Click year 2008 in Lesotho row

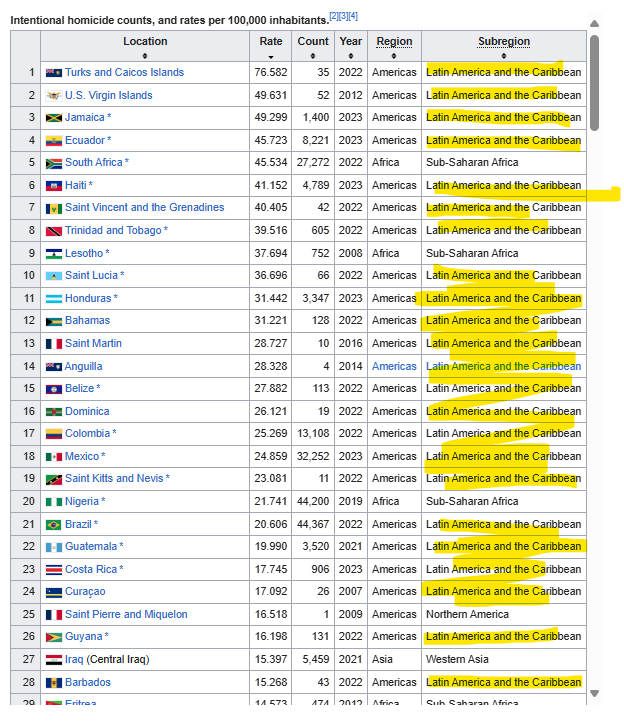point(351,254)
